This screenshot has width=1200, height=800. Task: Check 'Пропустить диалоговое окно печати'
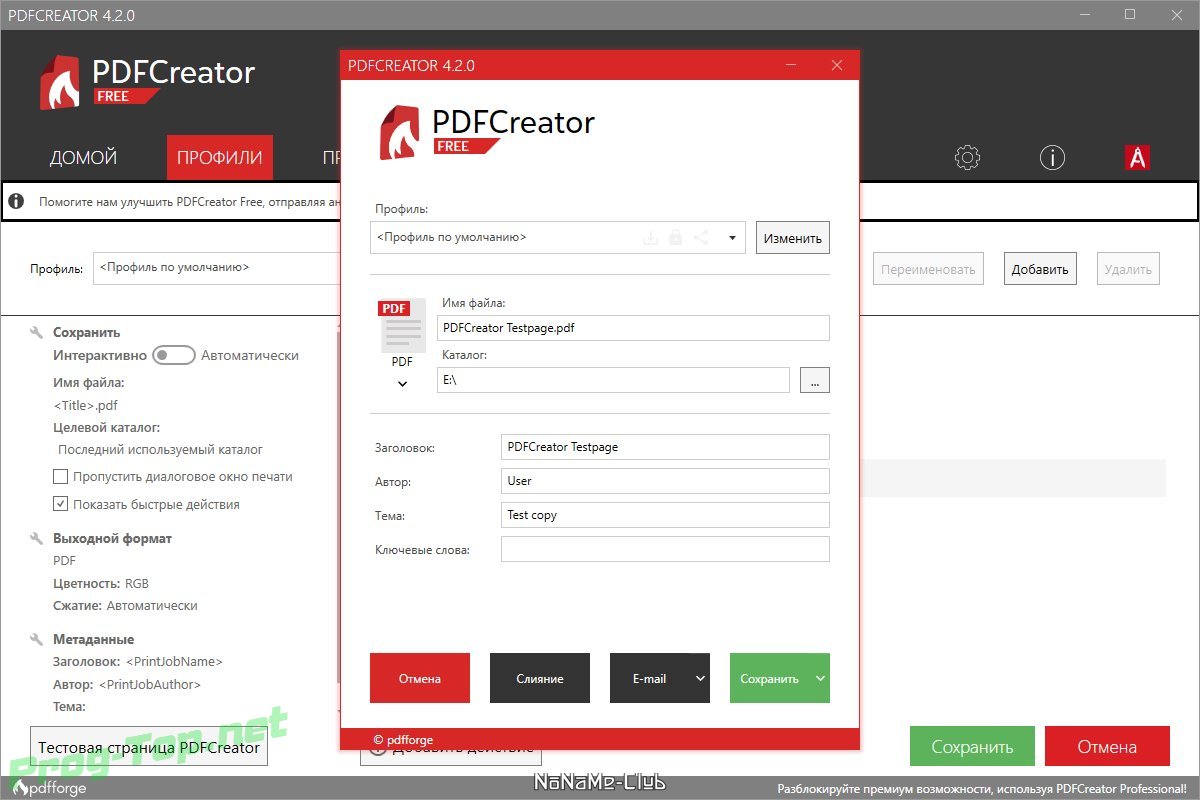[x=61, y=477]
